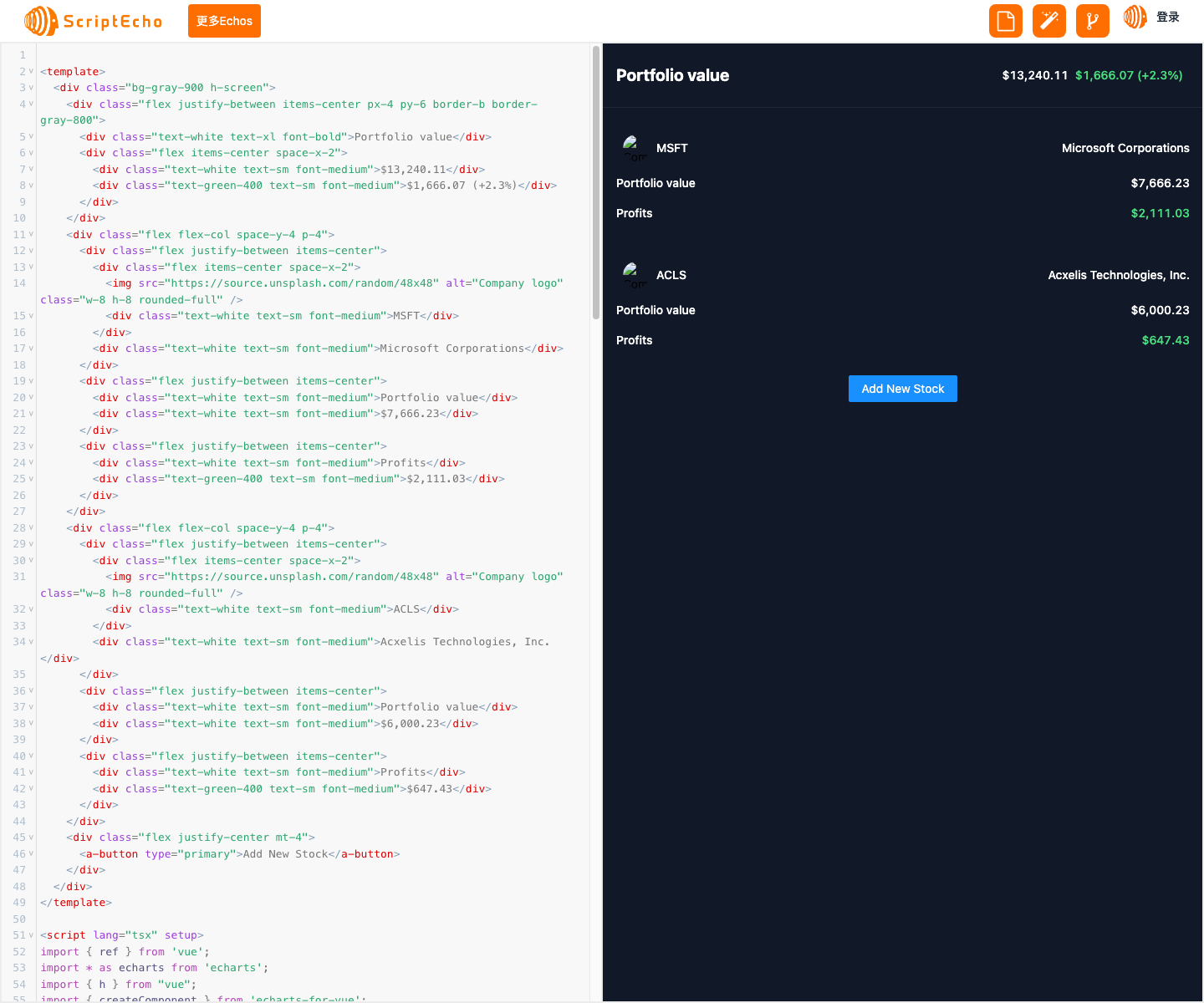Click the a-button code on line 46
This screenshot has width=1204, height=1003.
[x=240, y=854]
